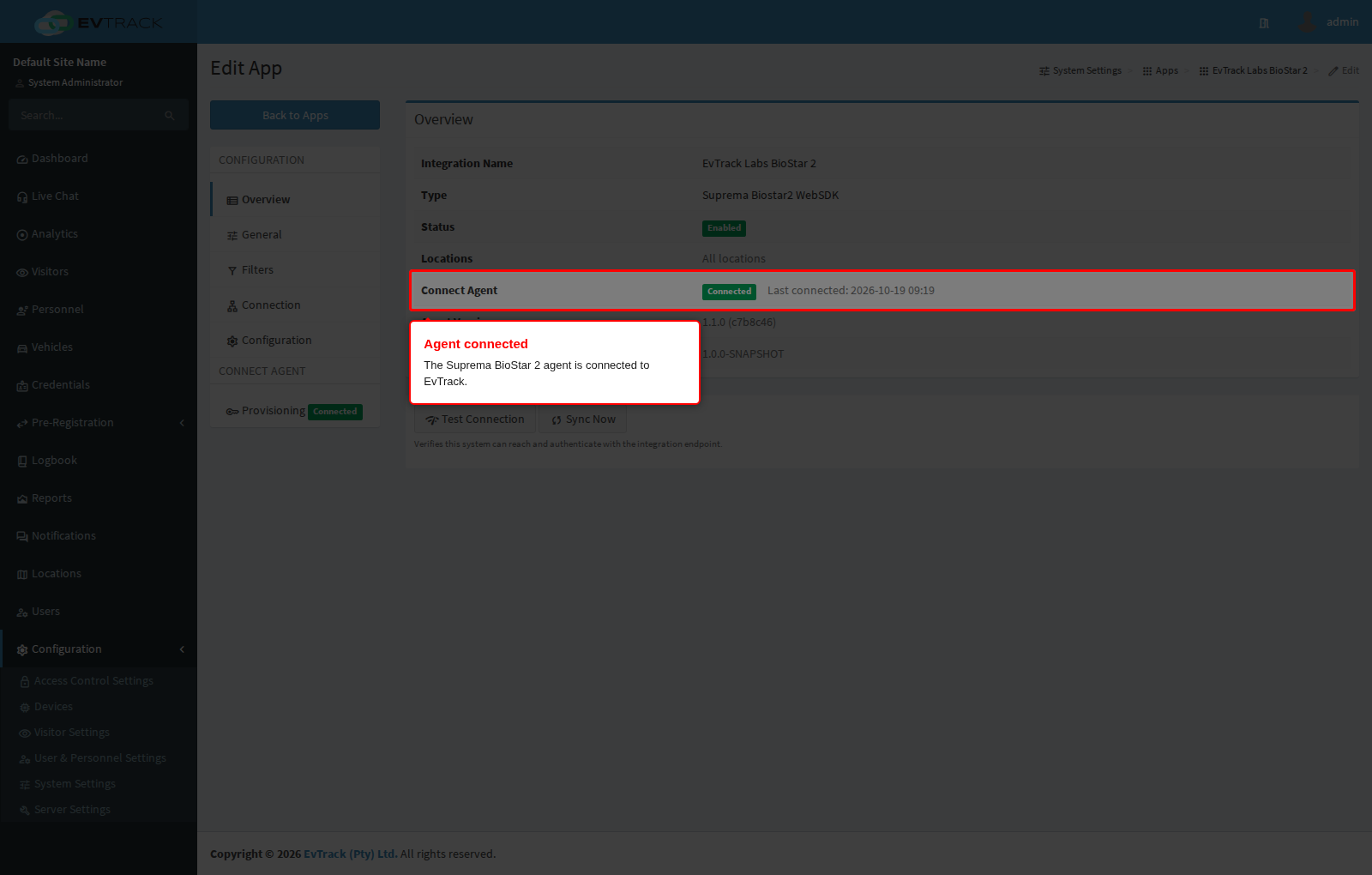
Task: Click the Credentials badge icon in sidebar
Action: click(x=22, y=386)
